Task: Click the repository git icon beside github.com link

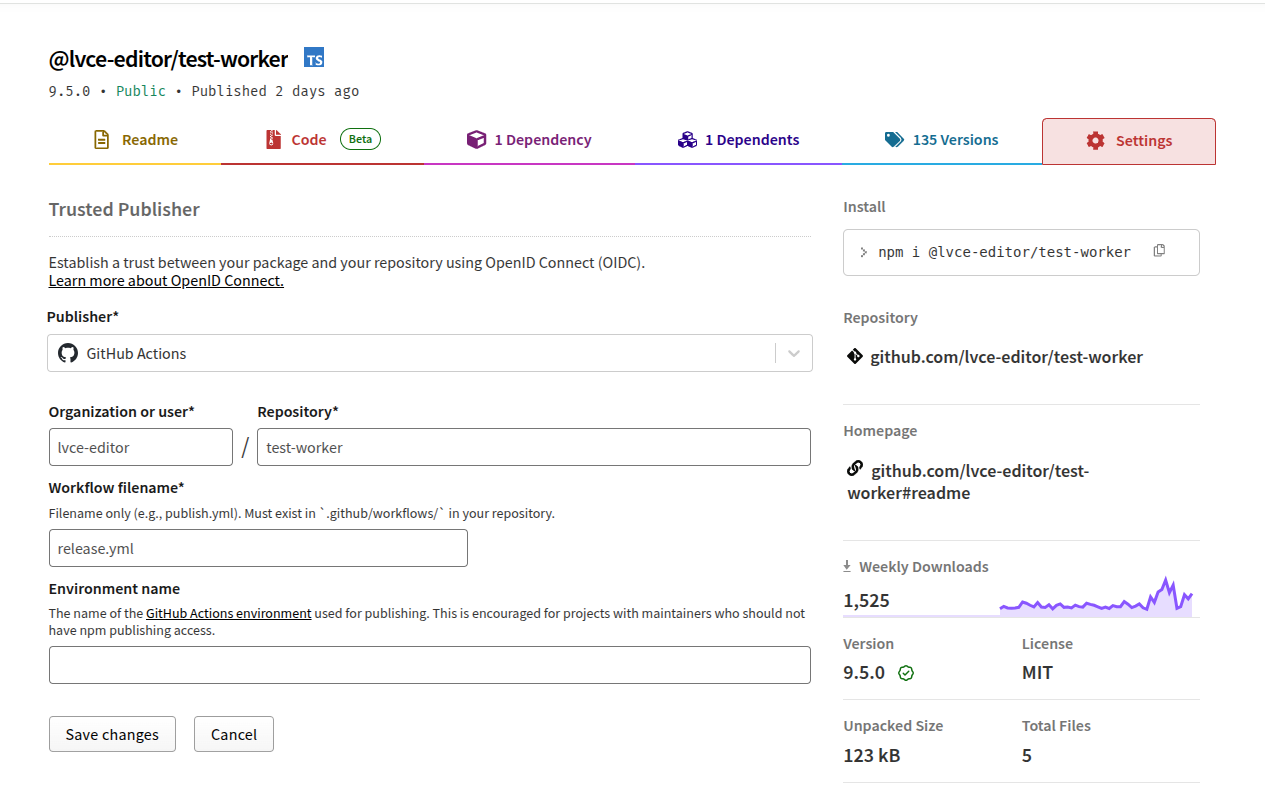Action: (x=857, y=356)
